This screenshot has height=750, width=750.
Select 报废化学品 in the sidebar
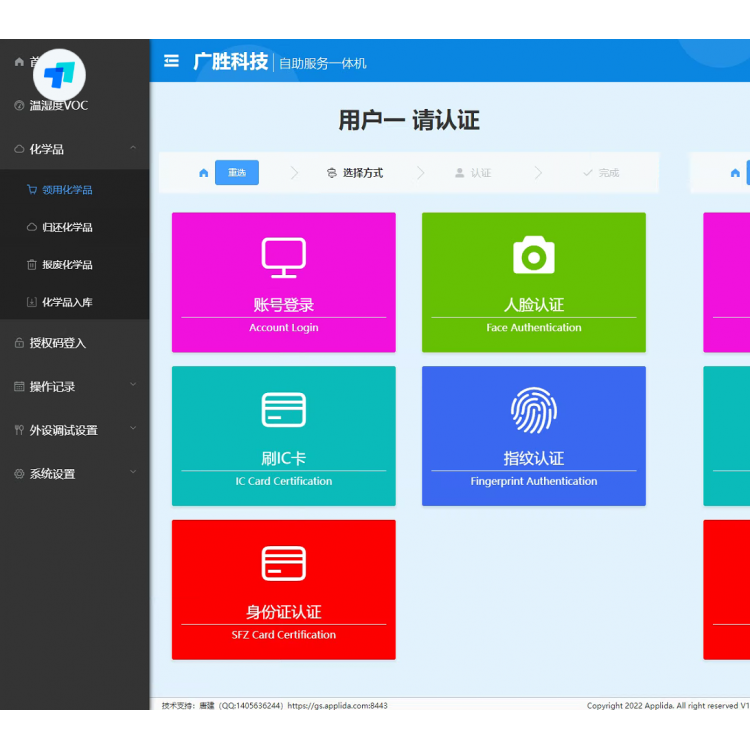coord(67,265)
